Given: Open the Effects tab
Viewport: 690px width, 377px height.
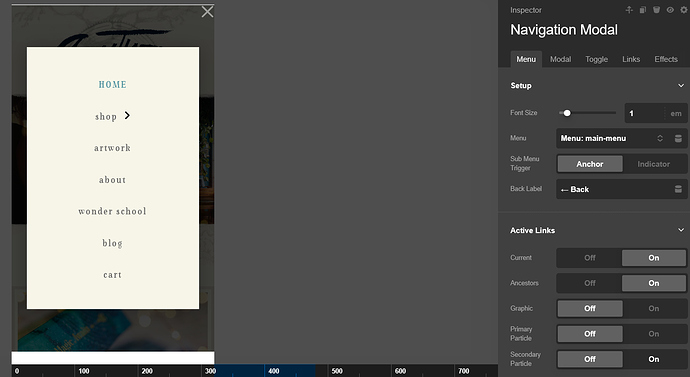Looking at the screenshot, I should 666,59.
